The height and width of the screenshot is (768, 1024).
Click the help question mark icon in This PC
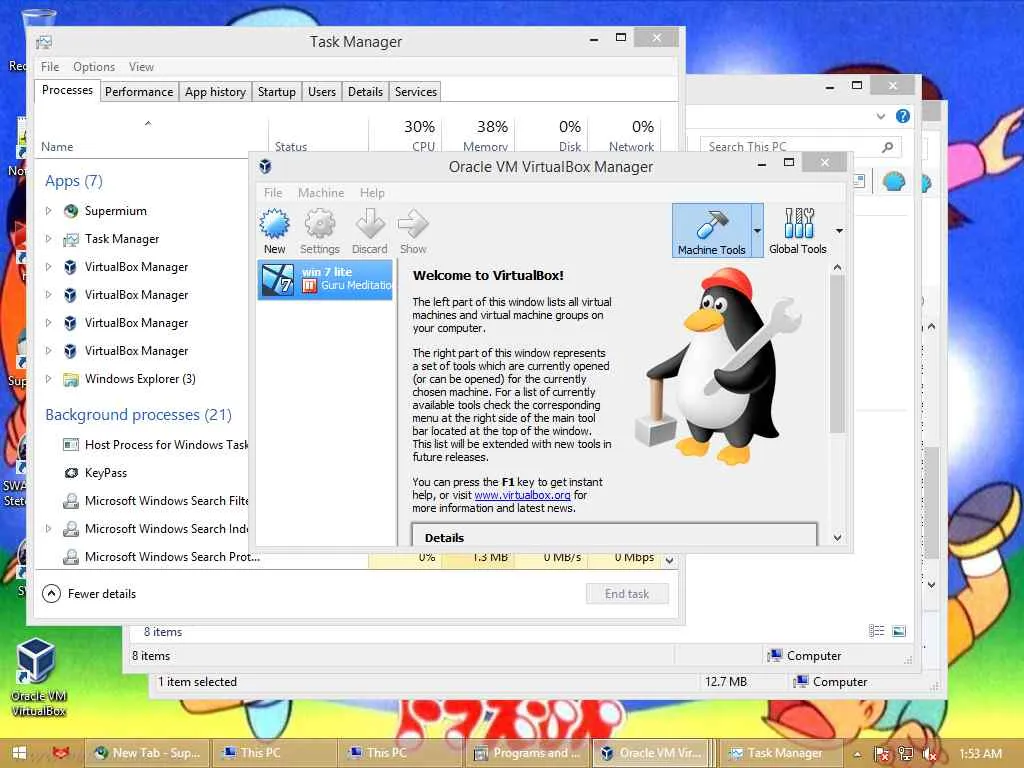point(903,116)
